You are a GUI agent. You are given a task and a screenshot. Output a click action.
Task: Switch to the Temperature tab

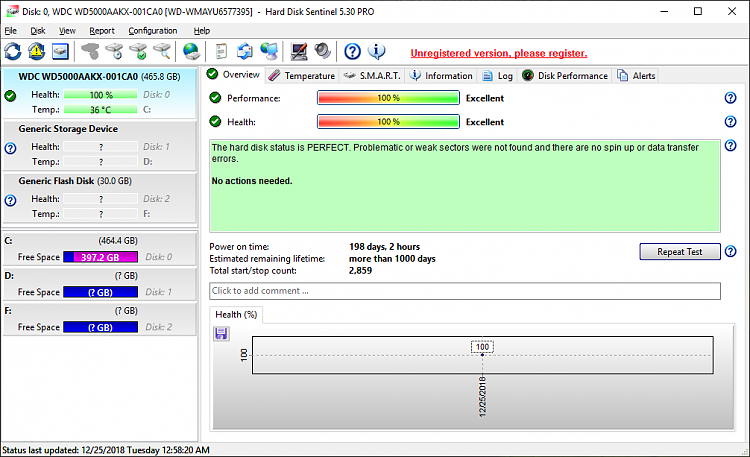click(302, 76)
